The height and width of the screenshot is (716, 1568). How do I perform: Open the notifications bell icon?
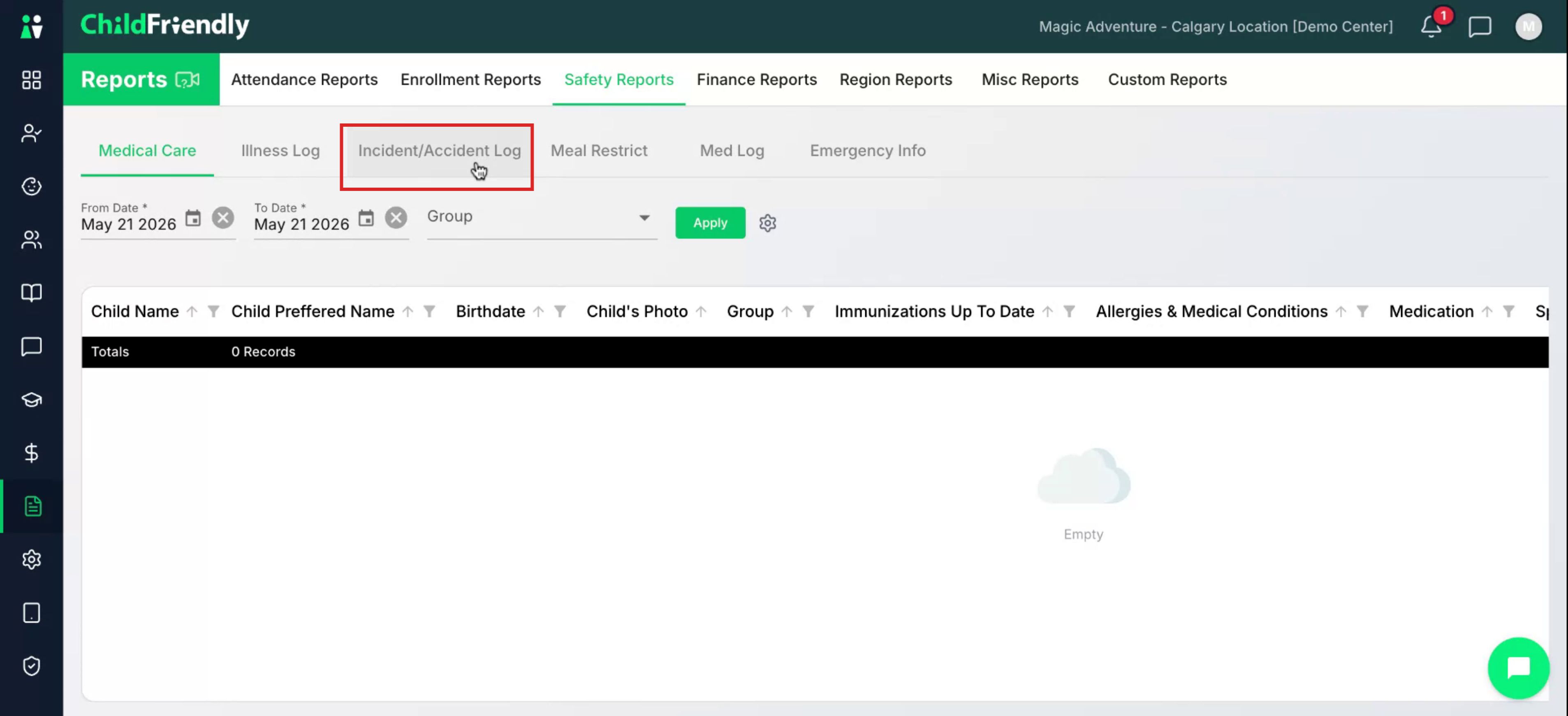(x=1431, y=27)
